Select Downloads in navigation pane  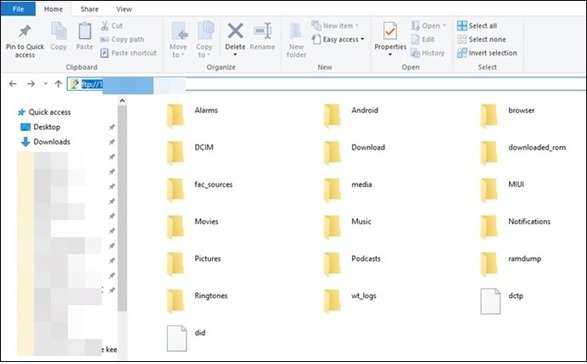coord(46,142)
